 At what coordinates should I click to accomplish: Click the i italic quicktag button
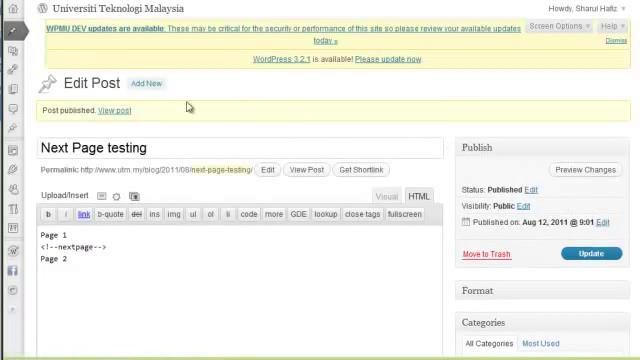66,214
